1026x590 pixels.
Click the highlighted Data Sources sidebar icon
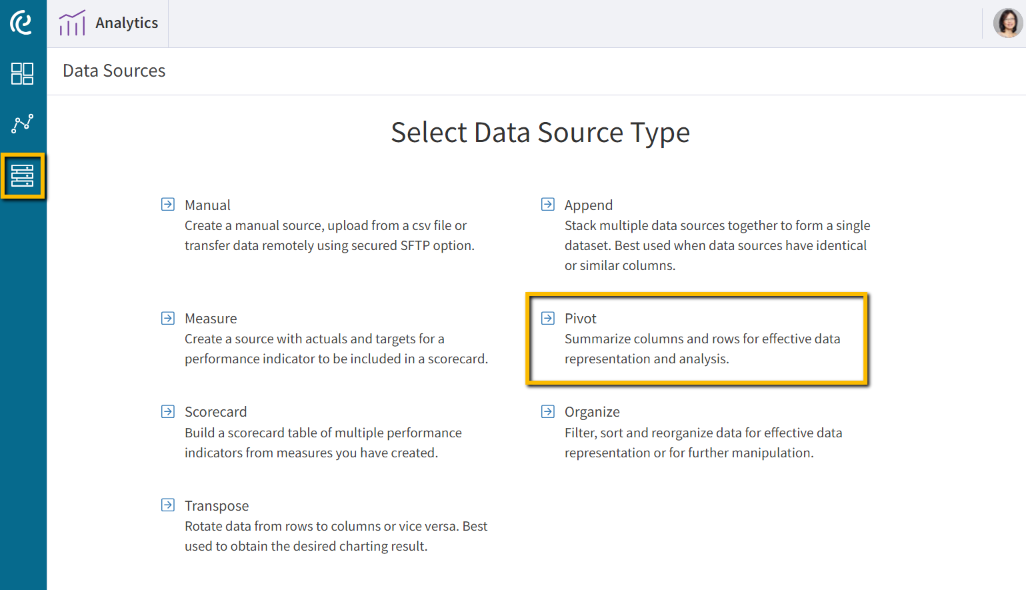22,175
